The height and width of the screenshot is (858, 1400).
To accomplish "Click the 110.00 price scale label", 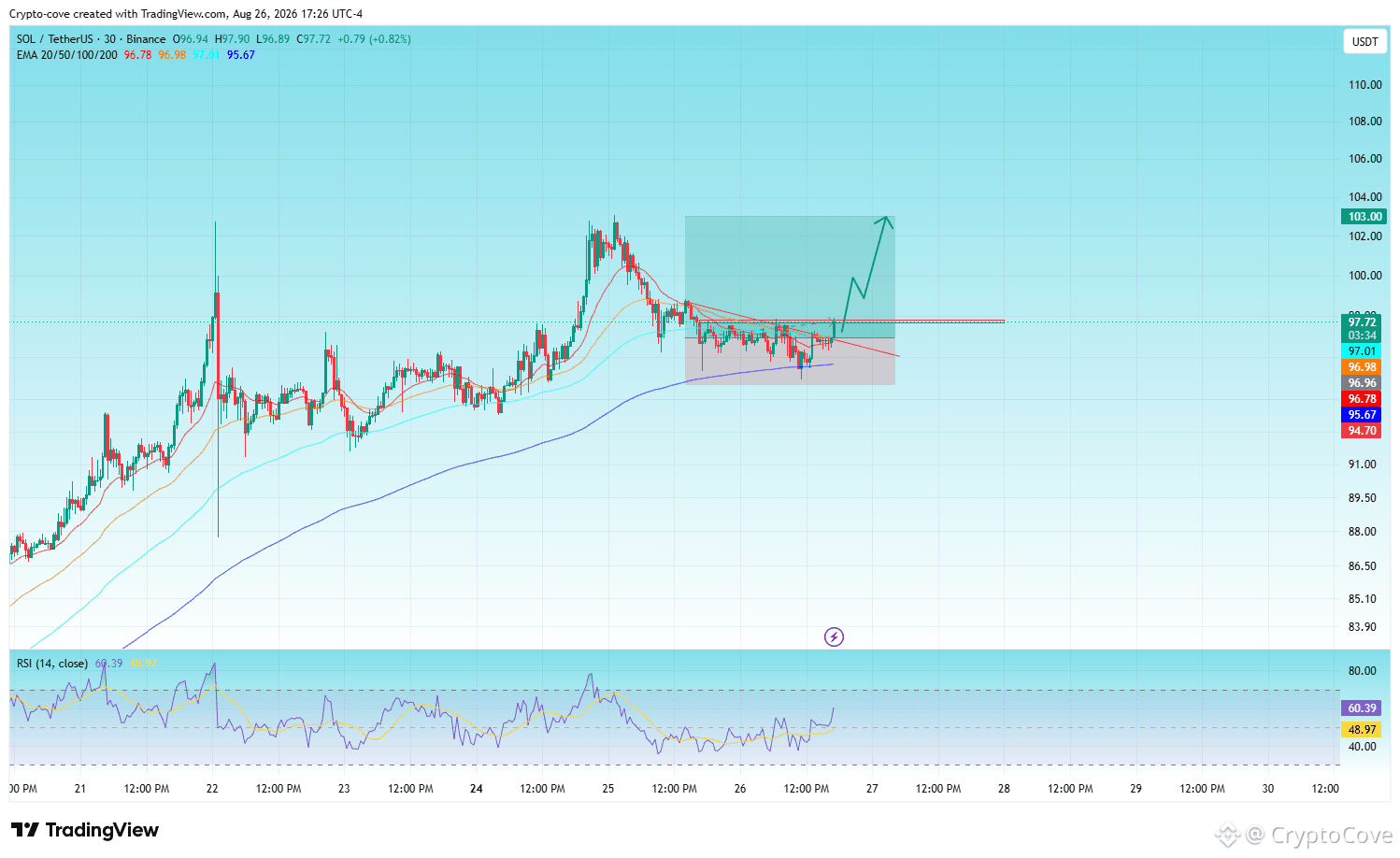I will 1364,85.
